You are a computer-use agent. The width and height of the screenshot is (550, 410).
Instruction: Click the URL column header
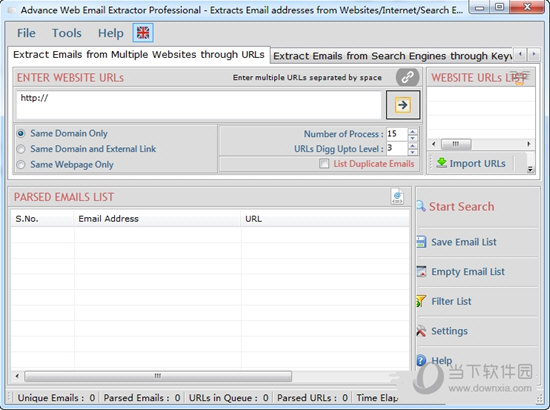pyautogui.click(x=325, y=219)
